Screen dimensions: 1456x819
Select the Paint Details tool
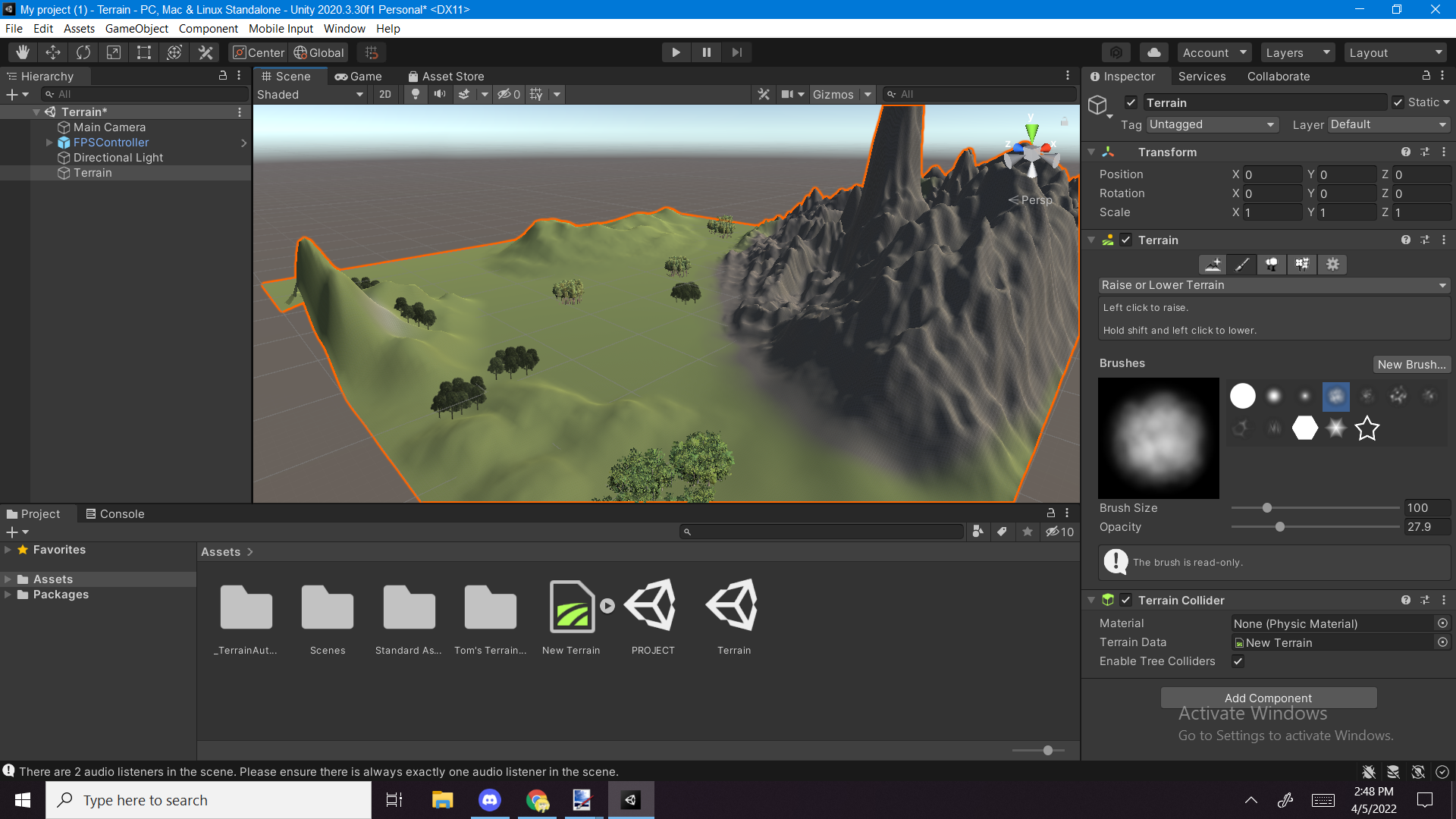(x=1302, y=264)
